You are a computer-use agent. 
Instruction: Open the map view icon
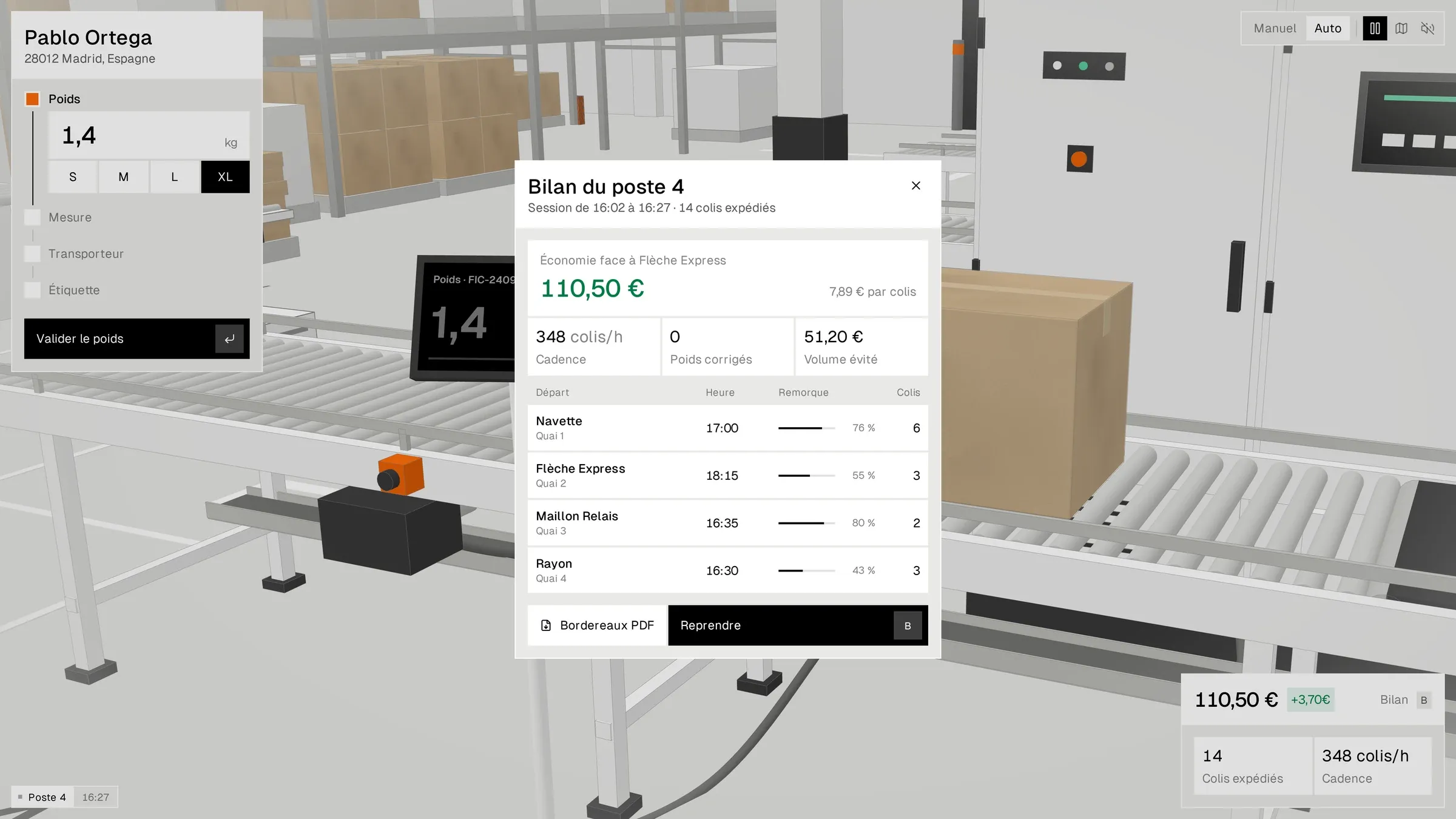[1401, 29]
